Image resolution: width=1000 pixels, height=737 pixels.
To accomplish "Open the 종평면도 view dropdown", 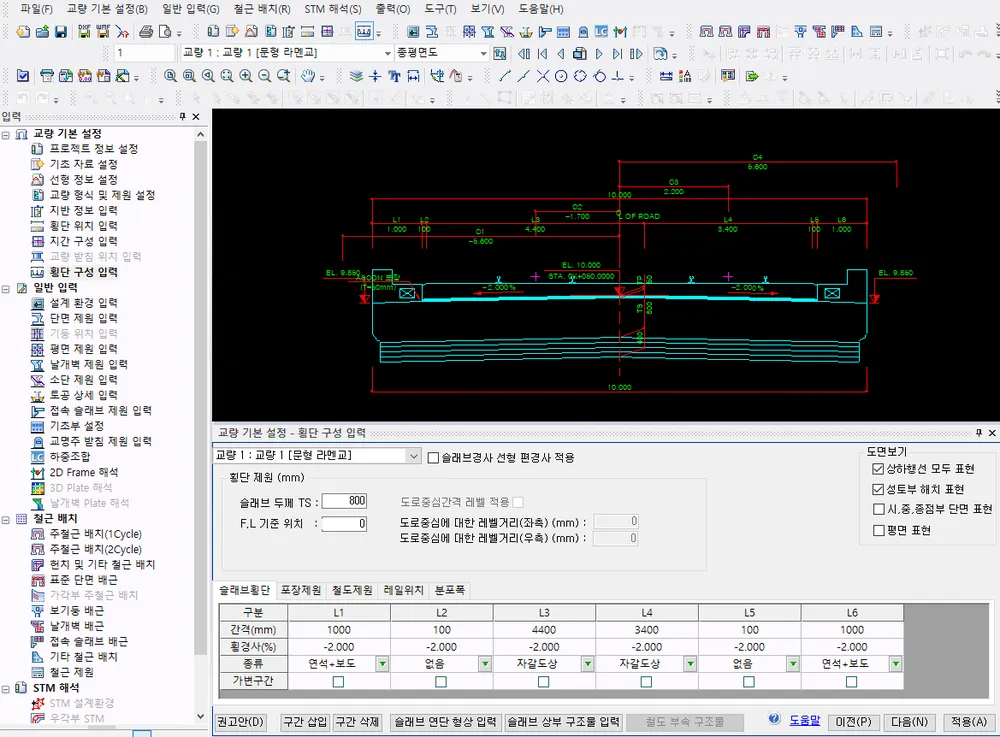I will tap(483, 53).
